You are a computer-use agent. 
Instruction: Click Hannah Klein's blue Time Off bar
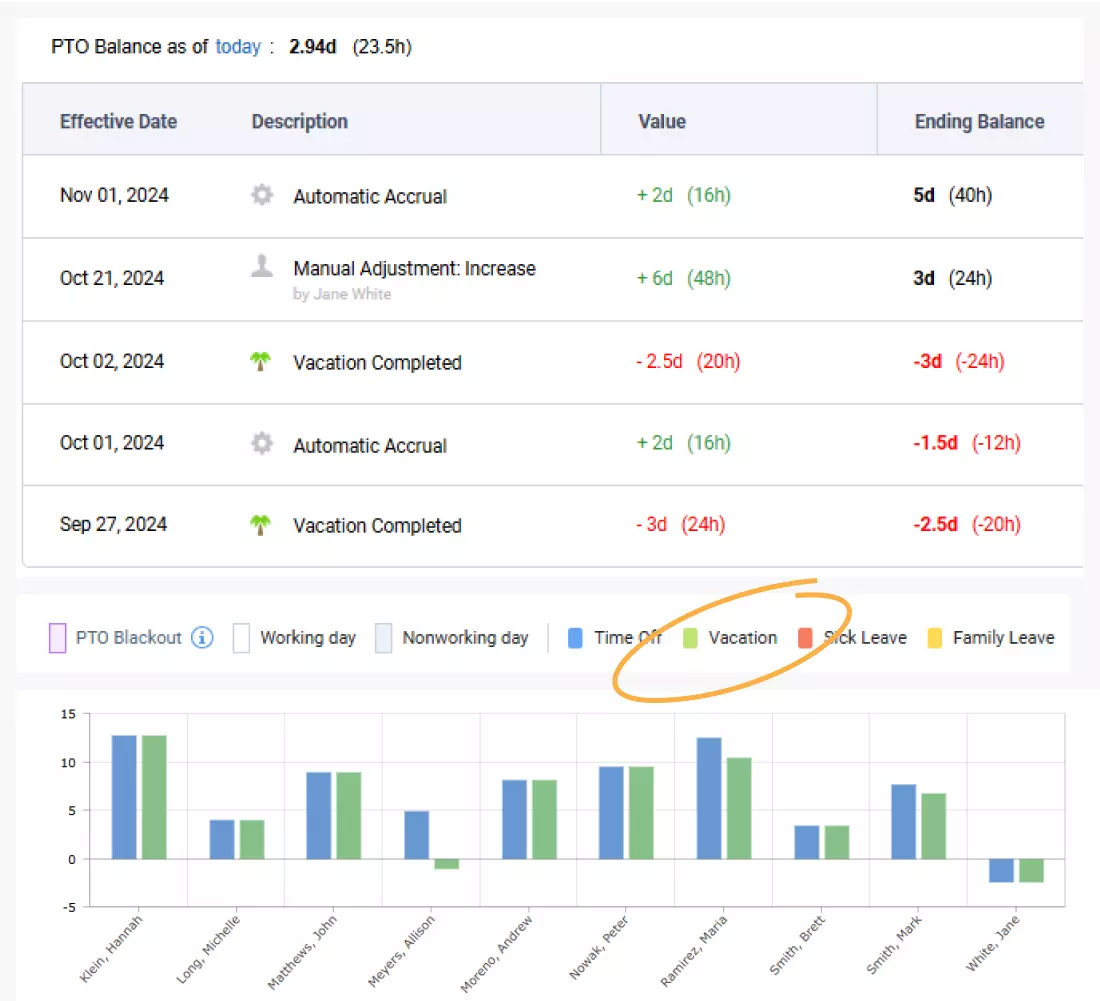click(124, 797)
